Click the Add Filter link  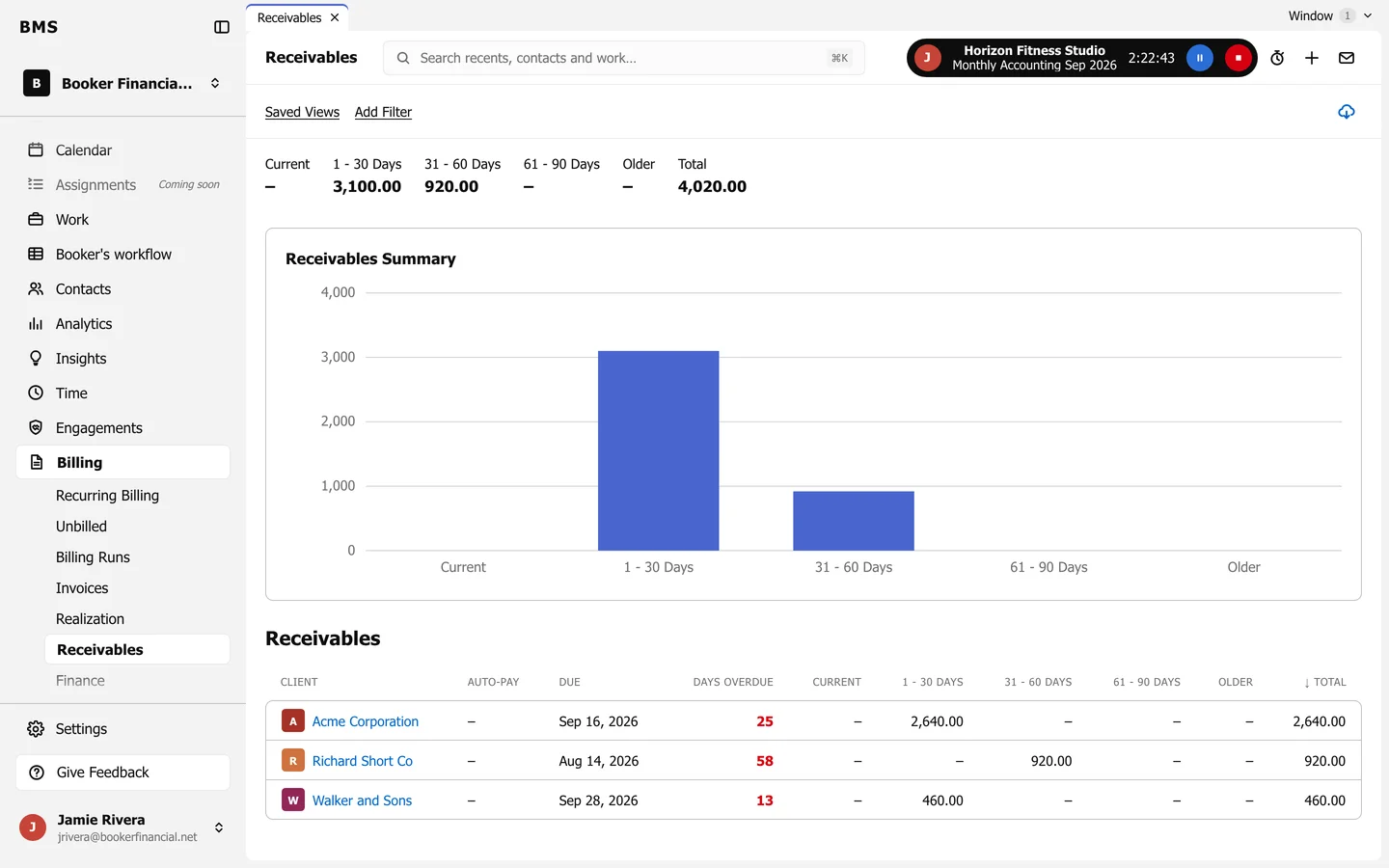[383, 112]
